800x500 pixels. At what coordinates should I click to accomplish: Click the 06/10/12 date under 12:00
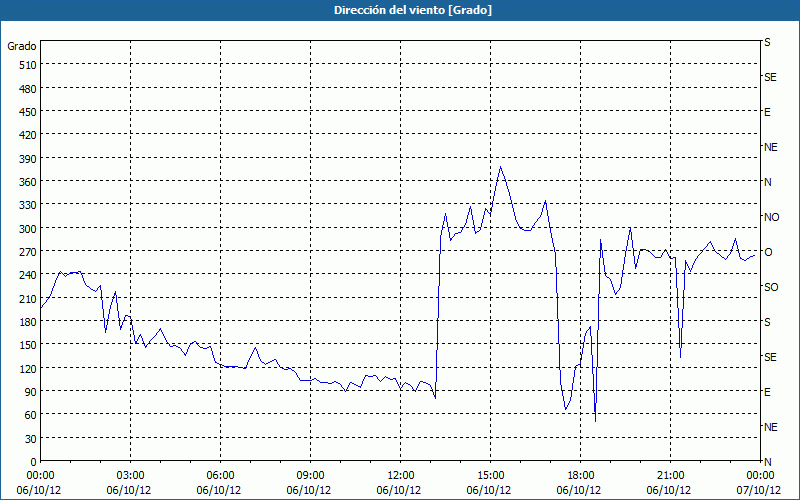[398, 490]
